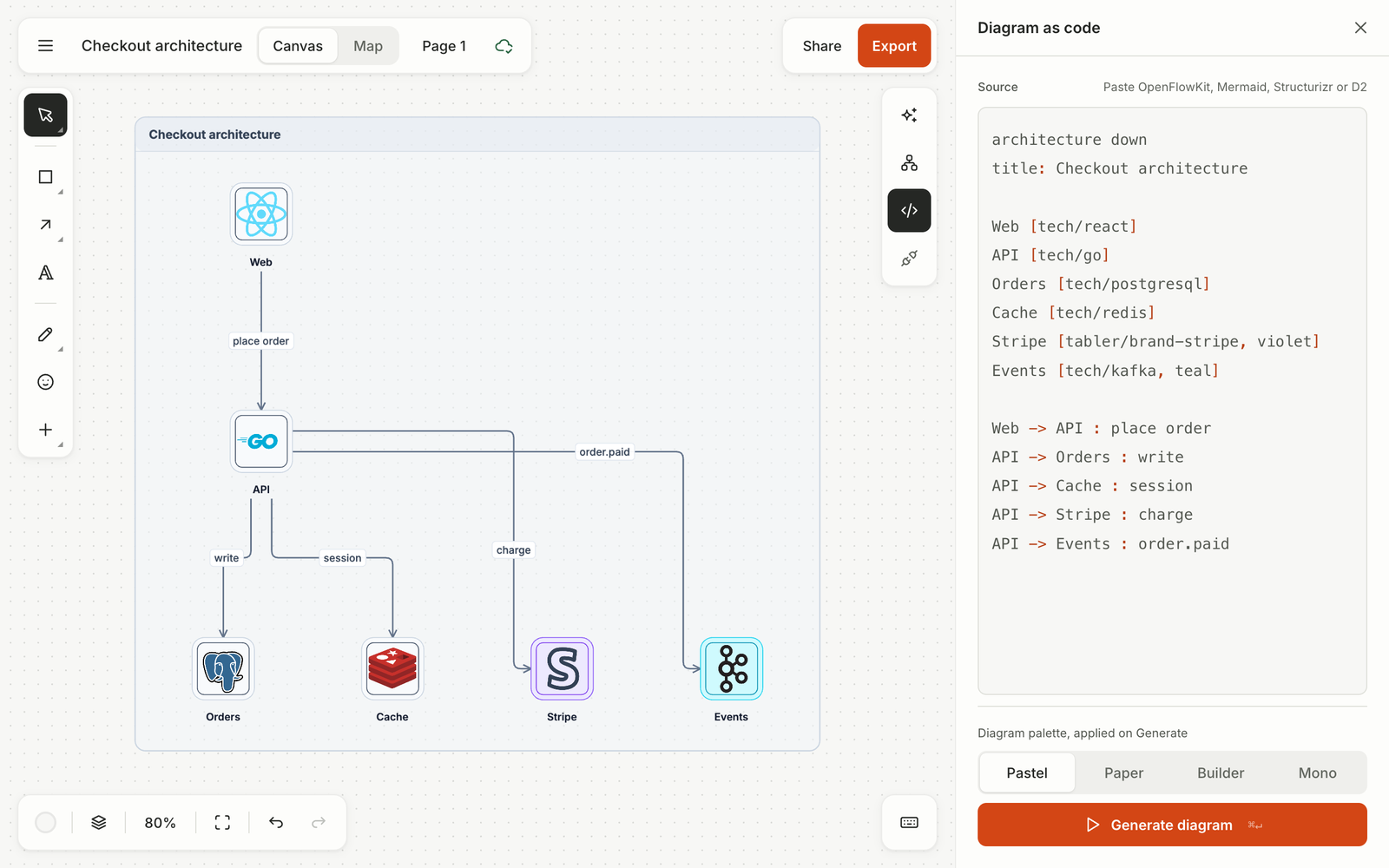Open the Page 1 selector
Image resolution: width=1389 pixels, height=868 pixels.
(444, 46)
